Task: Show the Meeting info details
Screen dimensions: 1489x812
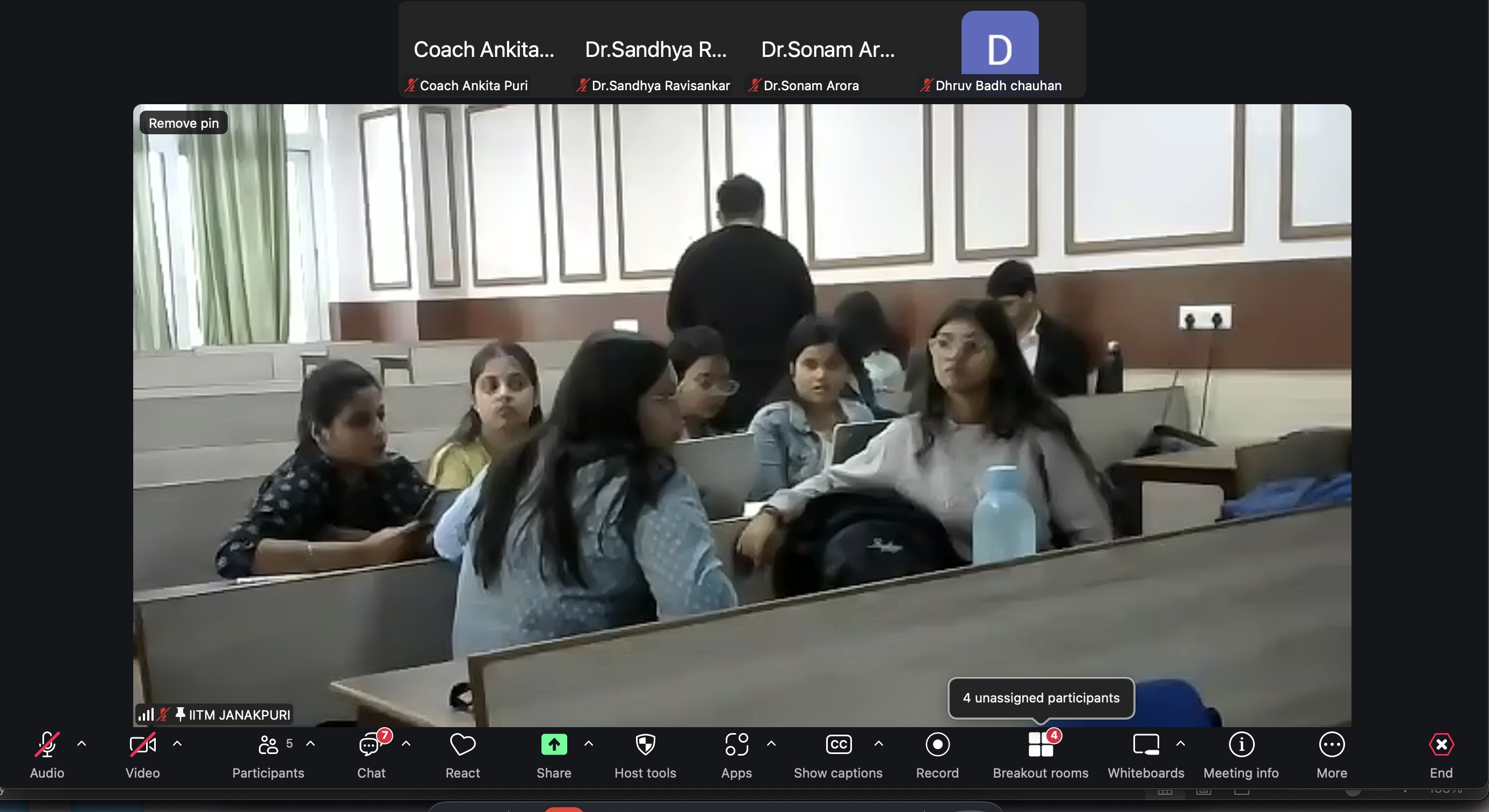Action: coord(1241,745)
